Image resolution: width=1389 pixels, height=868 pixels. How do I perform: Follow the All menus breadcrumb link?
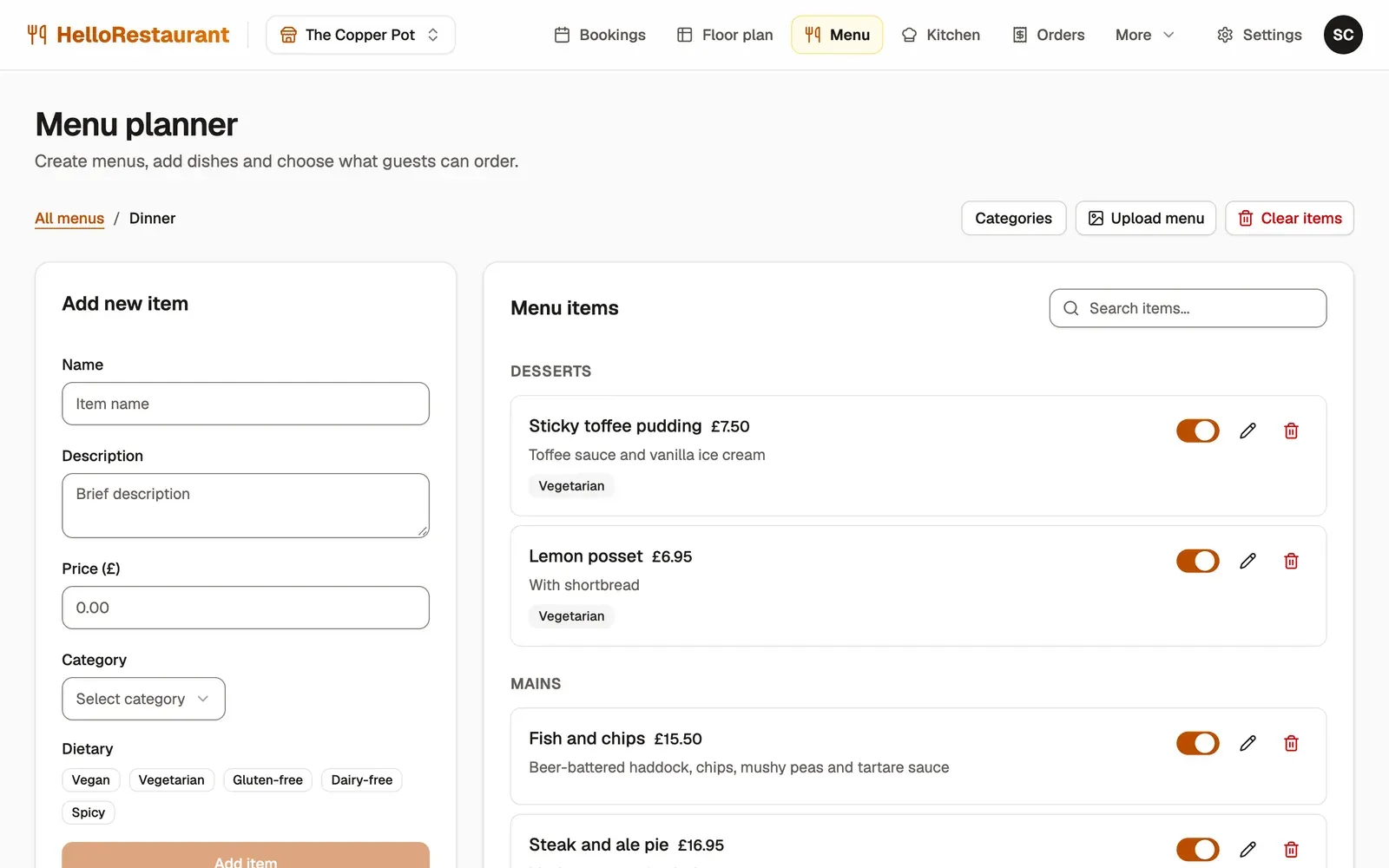[69, 218]
